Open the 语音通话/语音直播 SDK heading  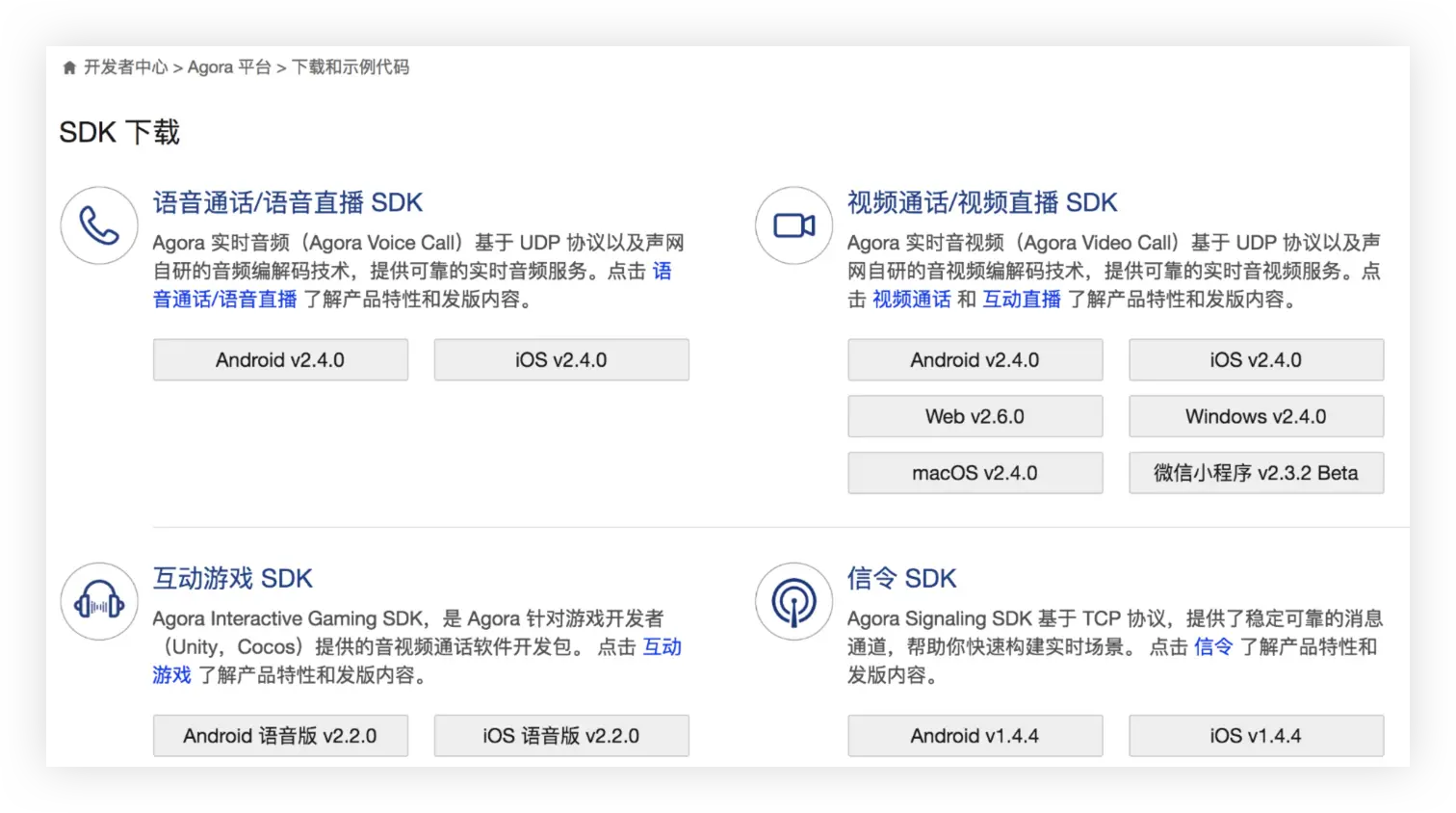click(288, 202)
